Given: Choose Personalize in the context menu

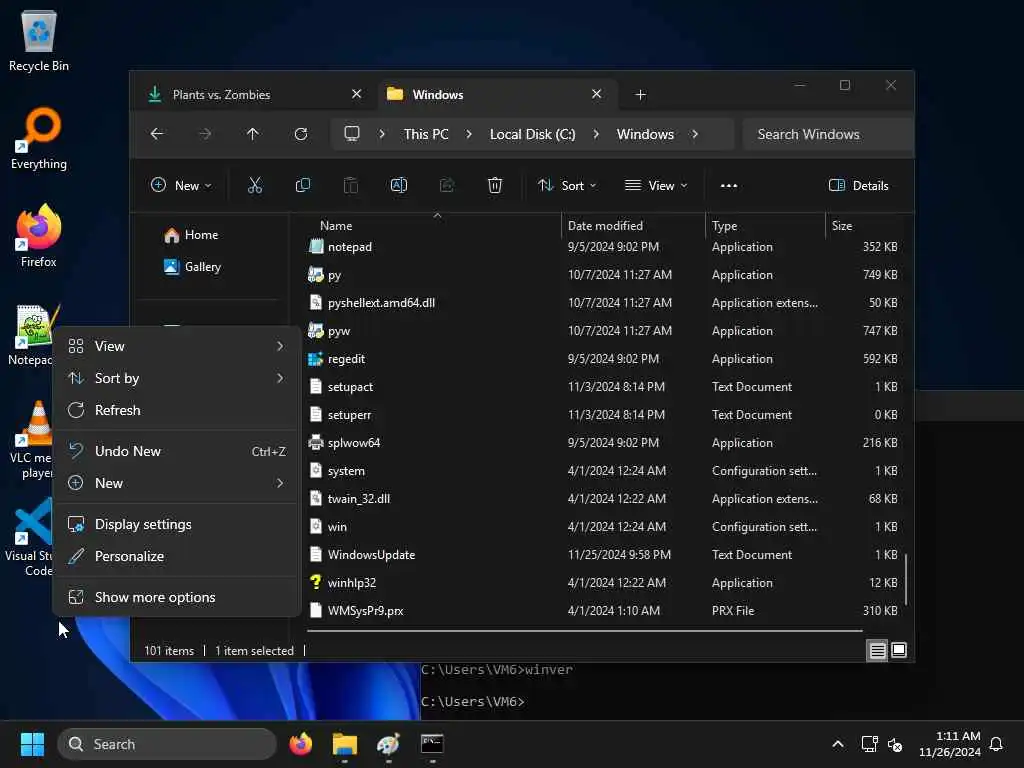Looking at the screenshot, I should coord(176,556).
